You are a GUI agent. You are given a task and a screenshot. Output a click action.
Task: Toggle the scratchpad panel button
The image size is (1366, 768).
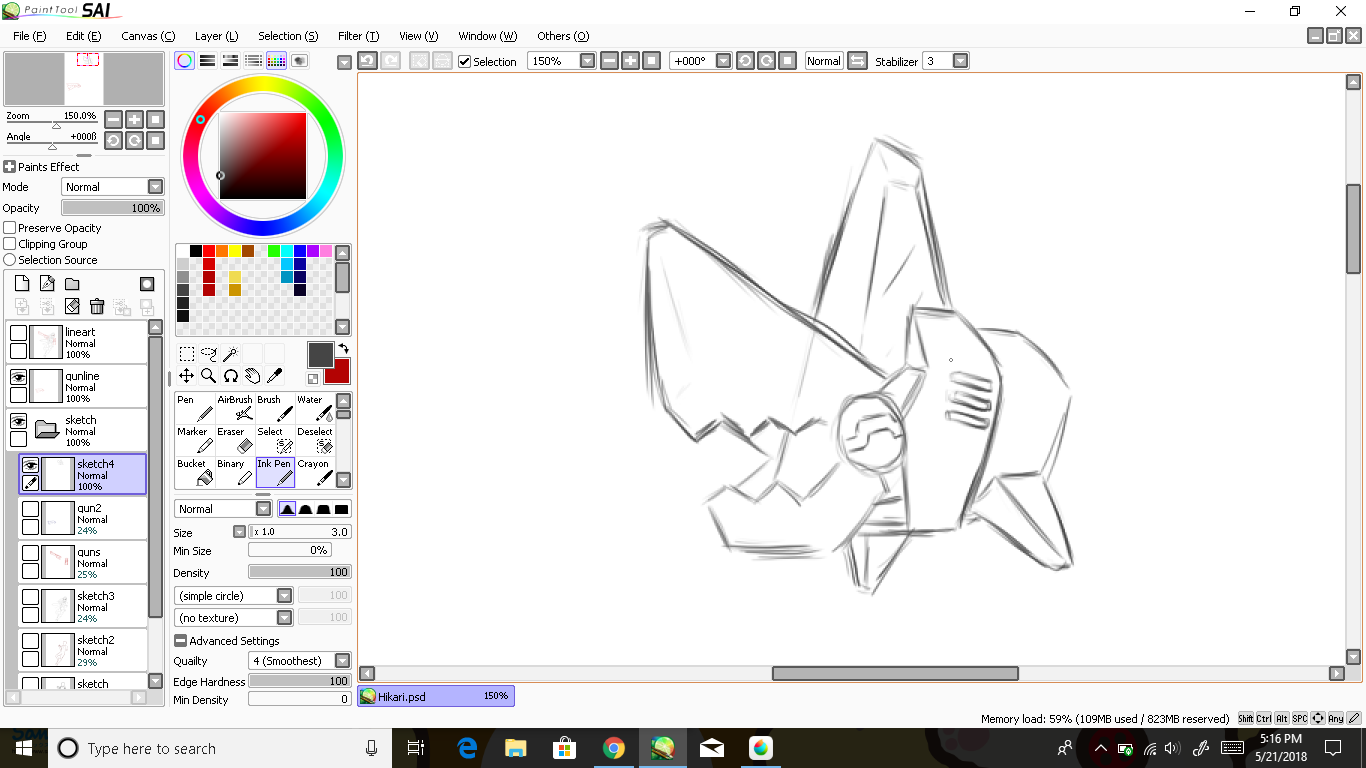[299, 61]
